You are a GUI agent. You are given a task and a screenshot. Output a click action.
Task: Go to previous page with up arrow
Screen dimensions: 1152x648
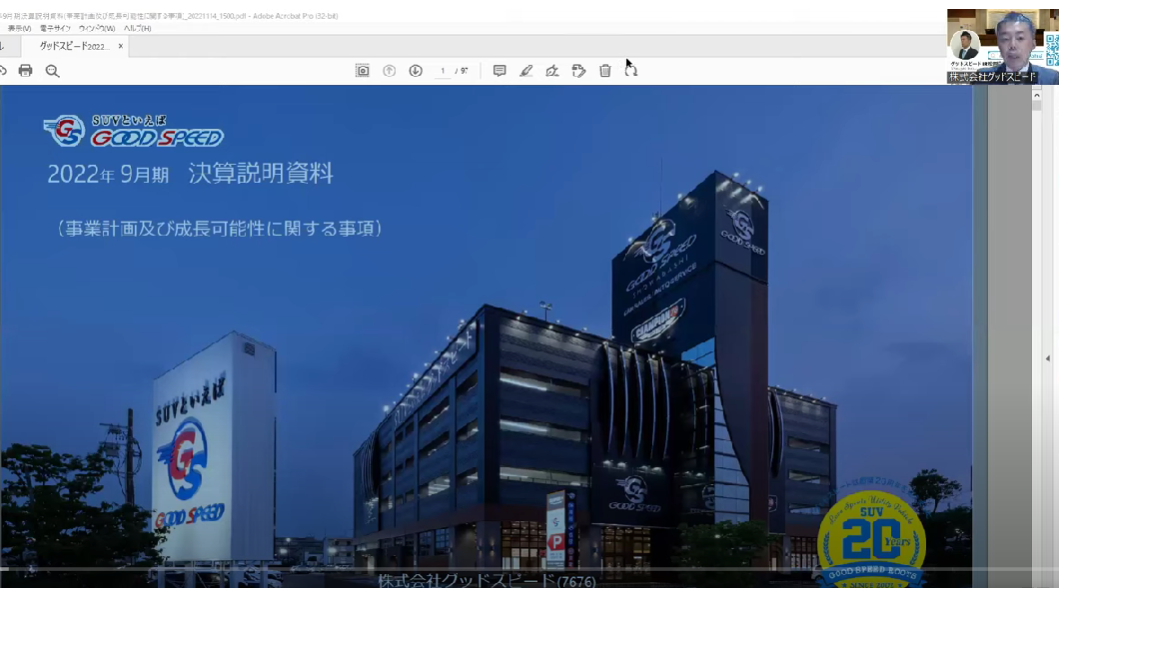tap(389, 71)
